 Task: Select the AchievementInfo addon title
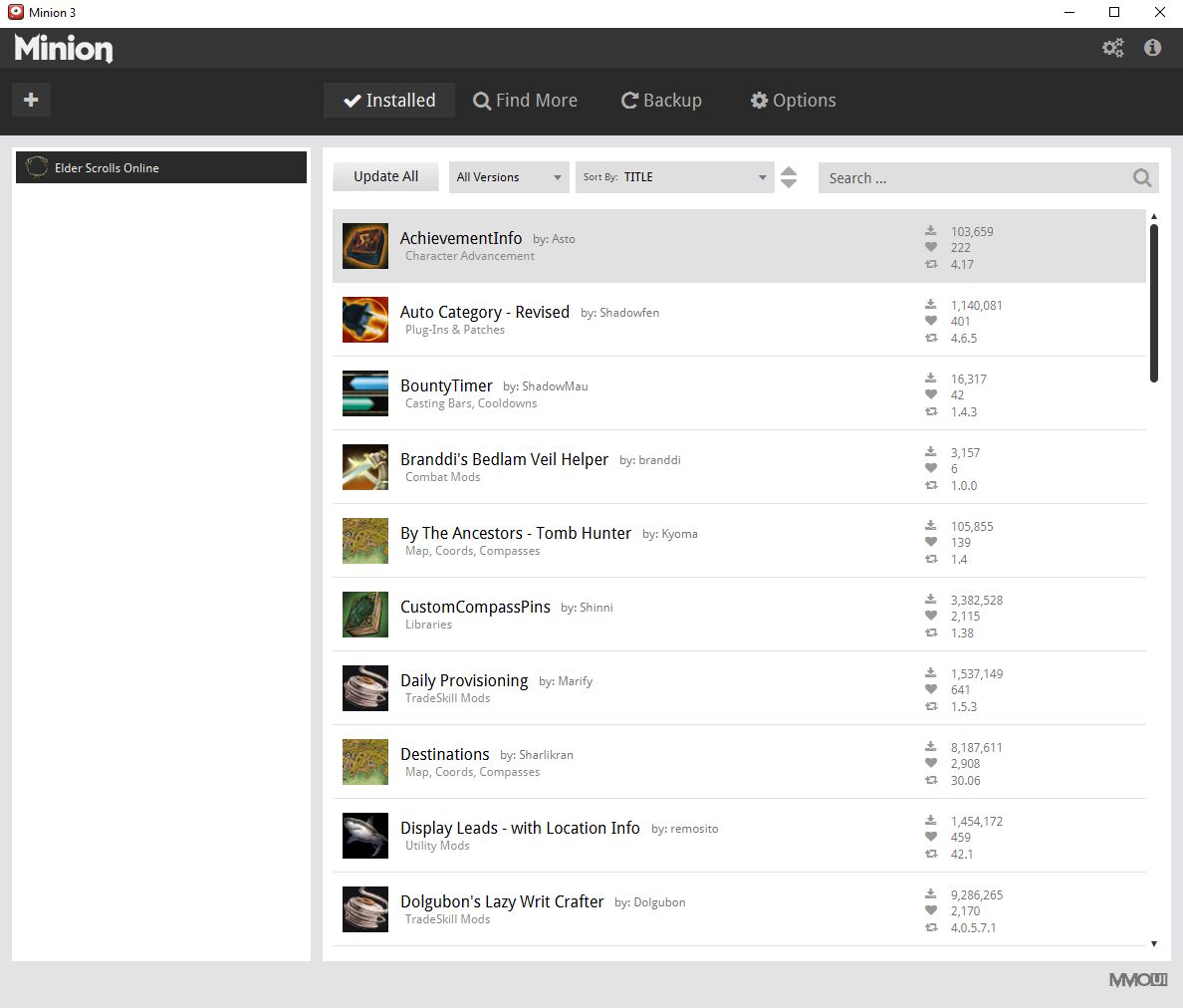pos(461,238)
